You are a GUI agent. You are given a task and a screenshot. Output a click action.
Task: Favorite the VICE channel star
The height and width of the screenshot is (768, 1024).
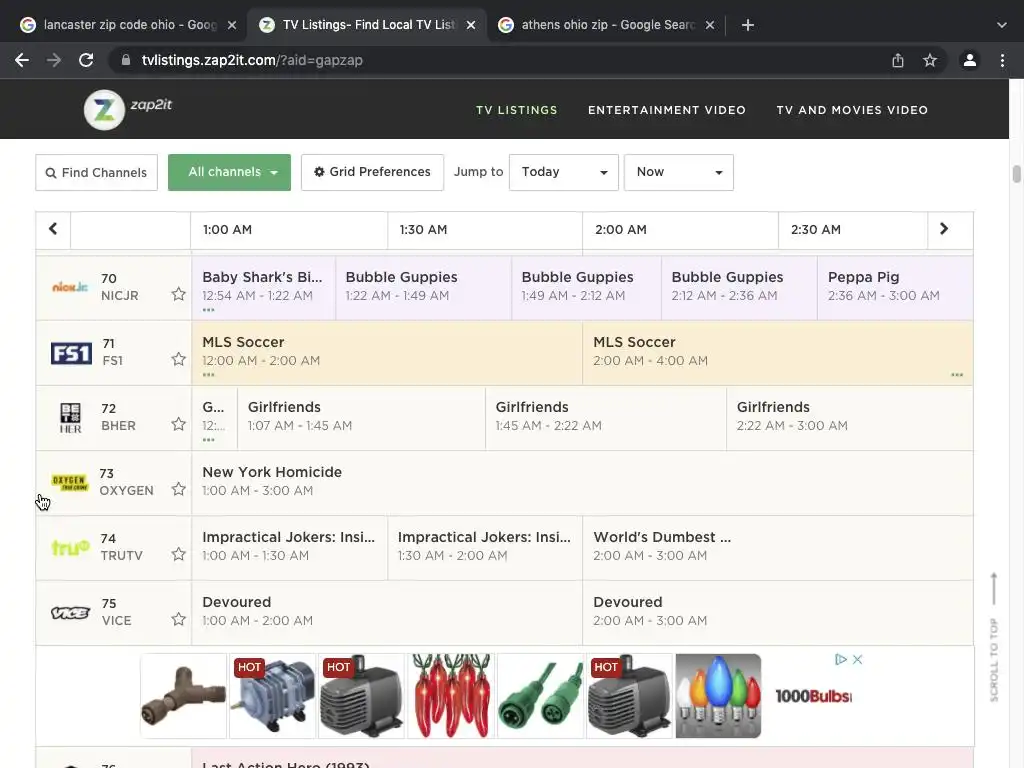click(x=178, y=619)
